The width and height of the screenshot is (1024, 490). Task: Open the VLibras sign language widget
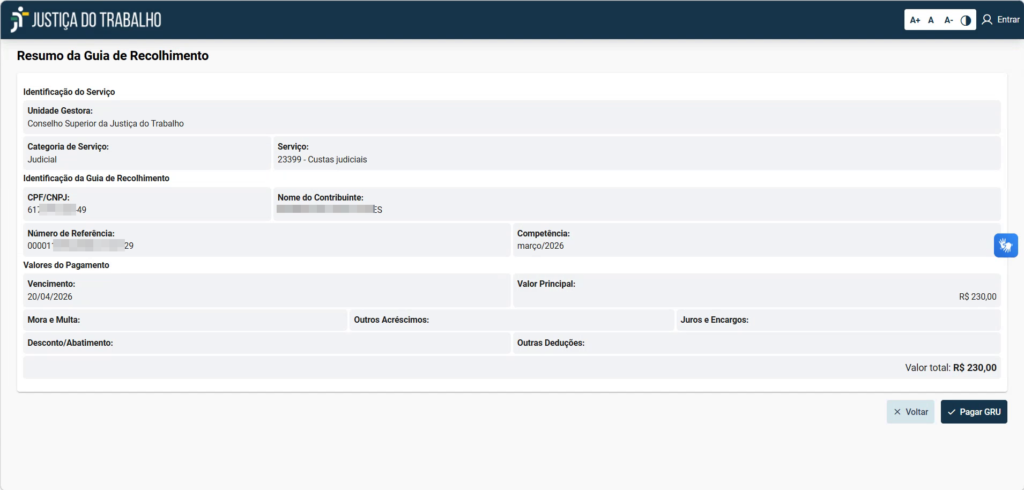click(1005, 245)
